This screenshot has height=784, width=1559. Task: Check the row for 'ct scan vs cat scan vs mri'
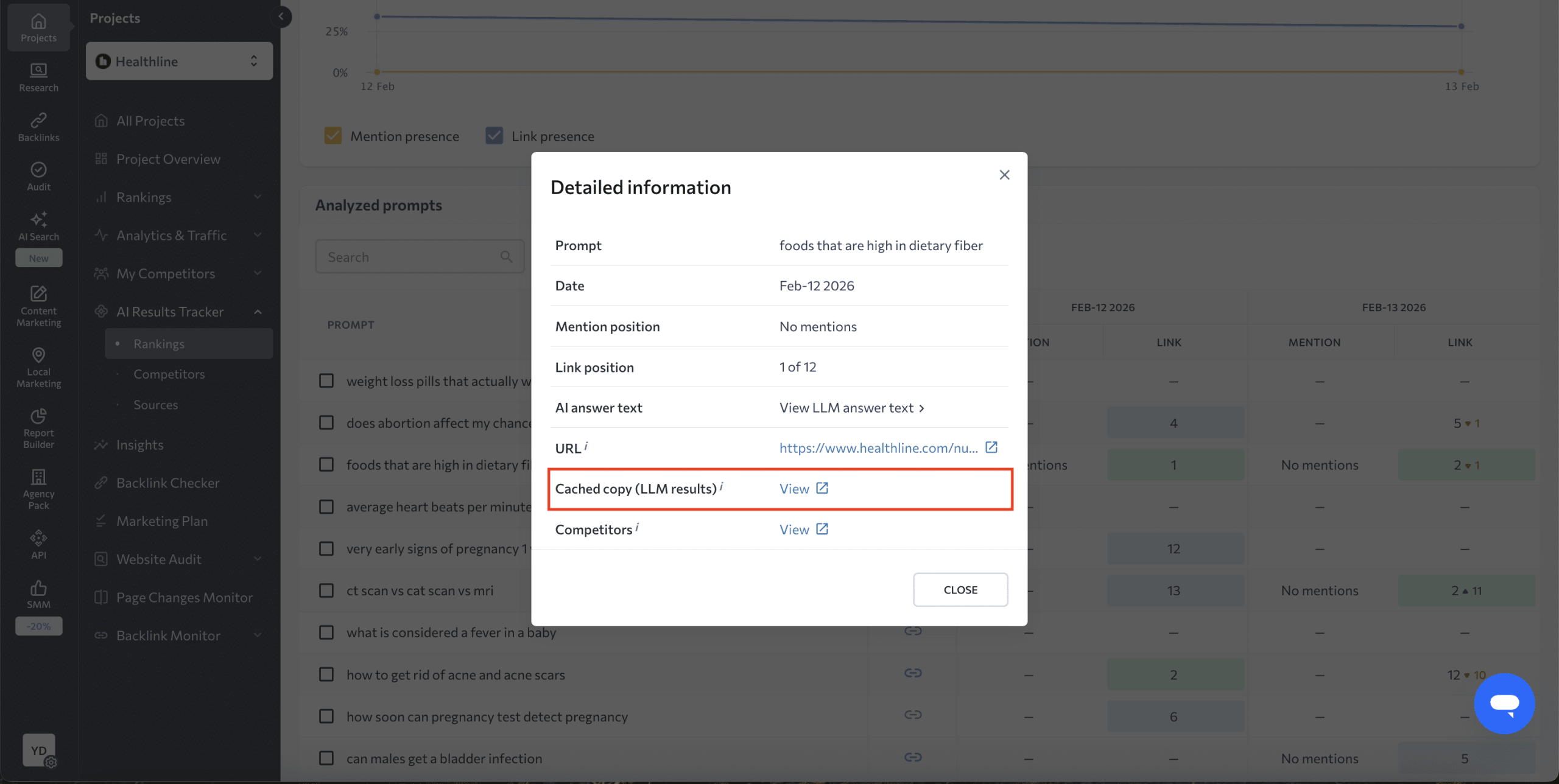click(x=326, y=590)
